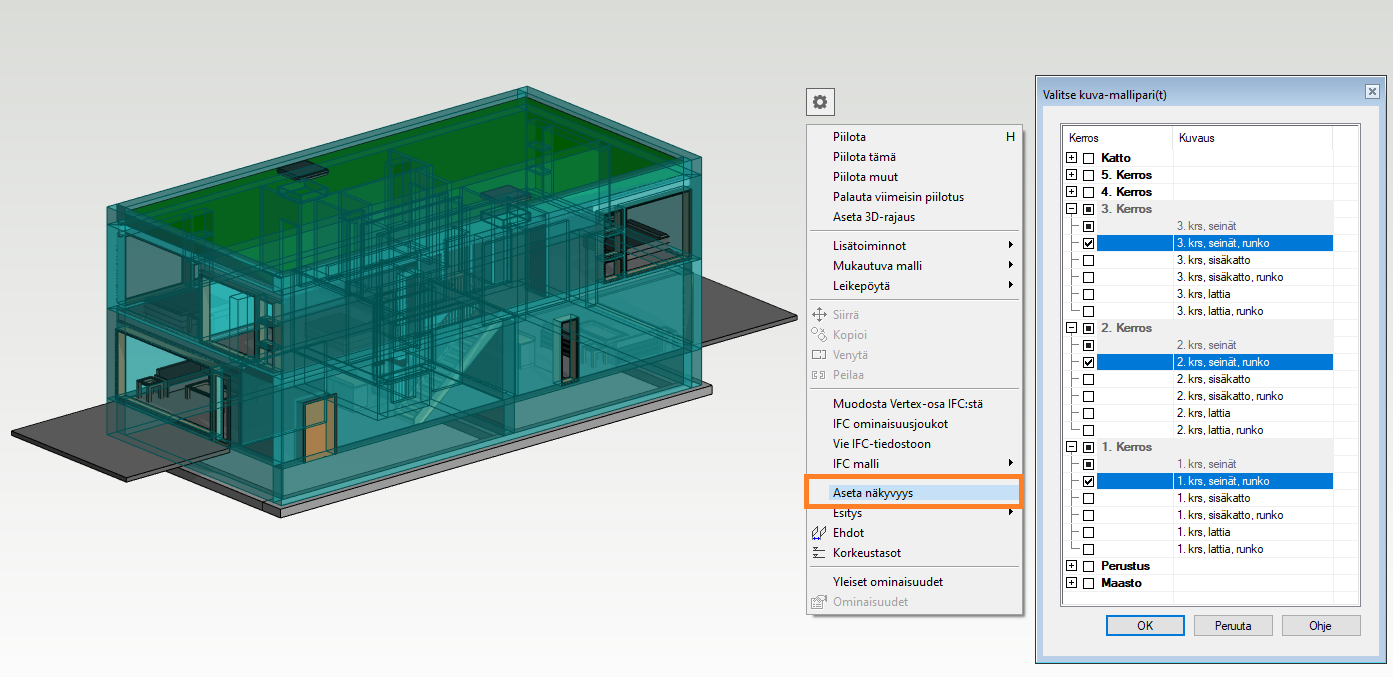Click the gear settings icon above menu
1393x677 pixels.
pyautogui.click(x=820, y=102)
